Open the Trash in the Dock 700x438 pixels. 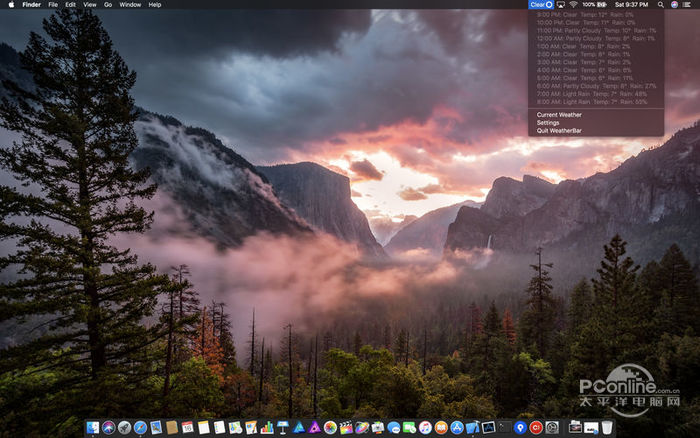click(x=607, y=427)
